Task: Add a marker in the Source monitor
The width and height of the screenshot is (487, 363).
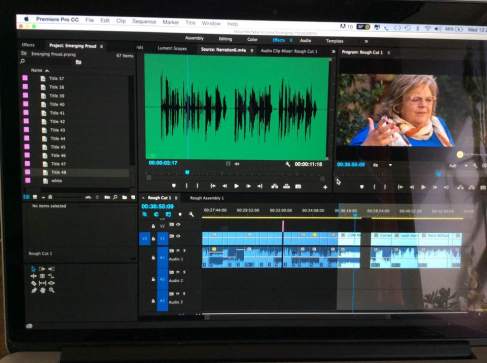Action: point(174,186)
